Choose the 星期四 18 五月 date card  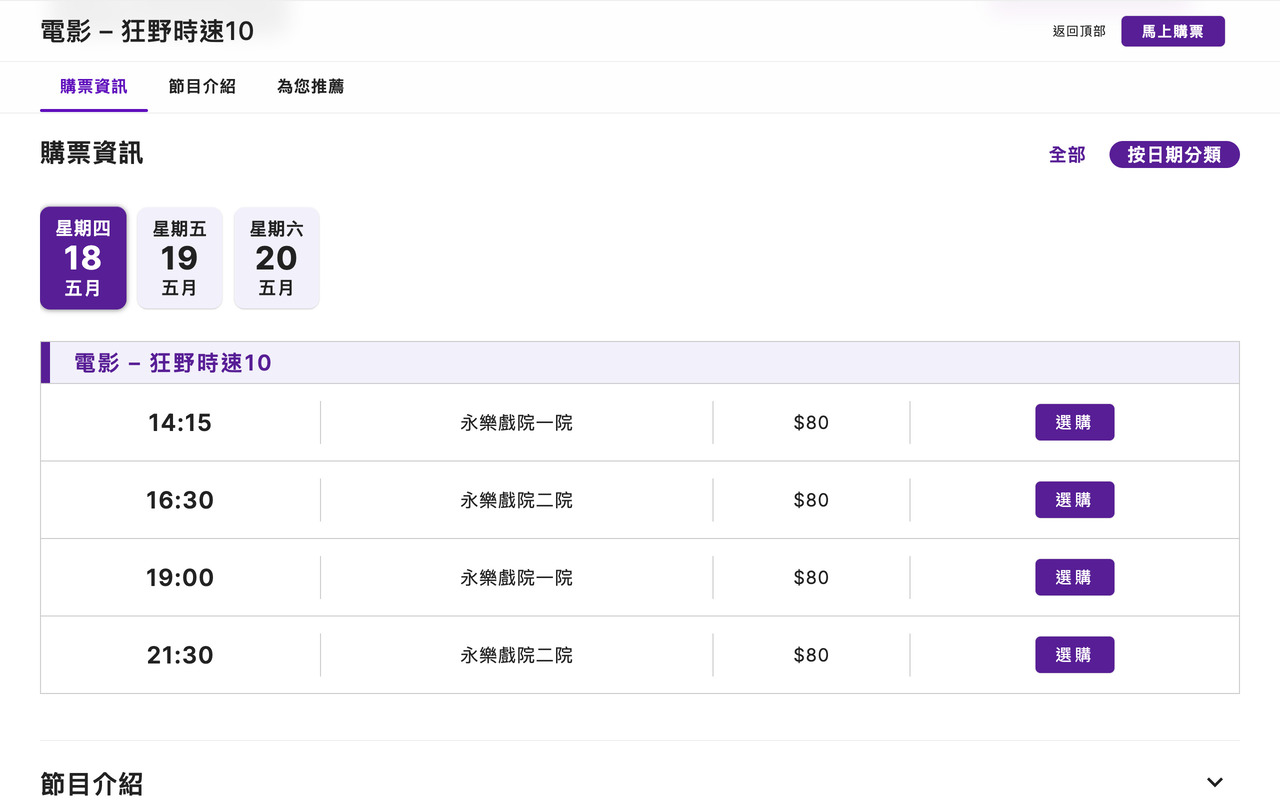tap(83, 258)
